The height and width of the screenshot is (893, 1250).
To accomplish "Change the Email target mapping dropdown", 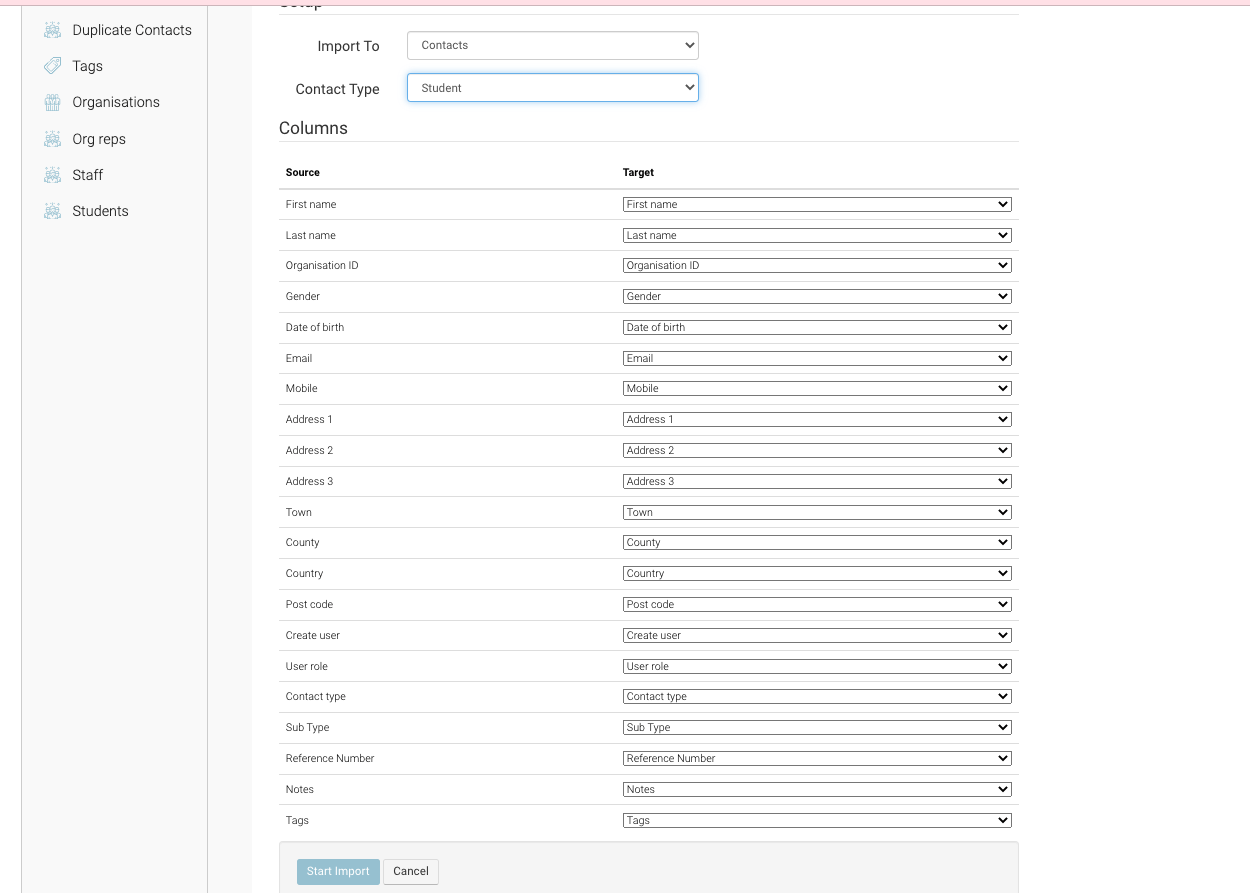I will tap(816, 358).
